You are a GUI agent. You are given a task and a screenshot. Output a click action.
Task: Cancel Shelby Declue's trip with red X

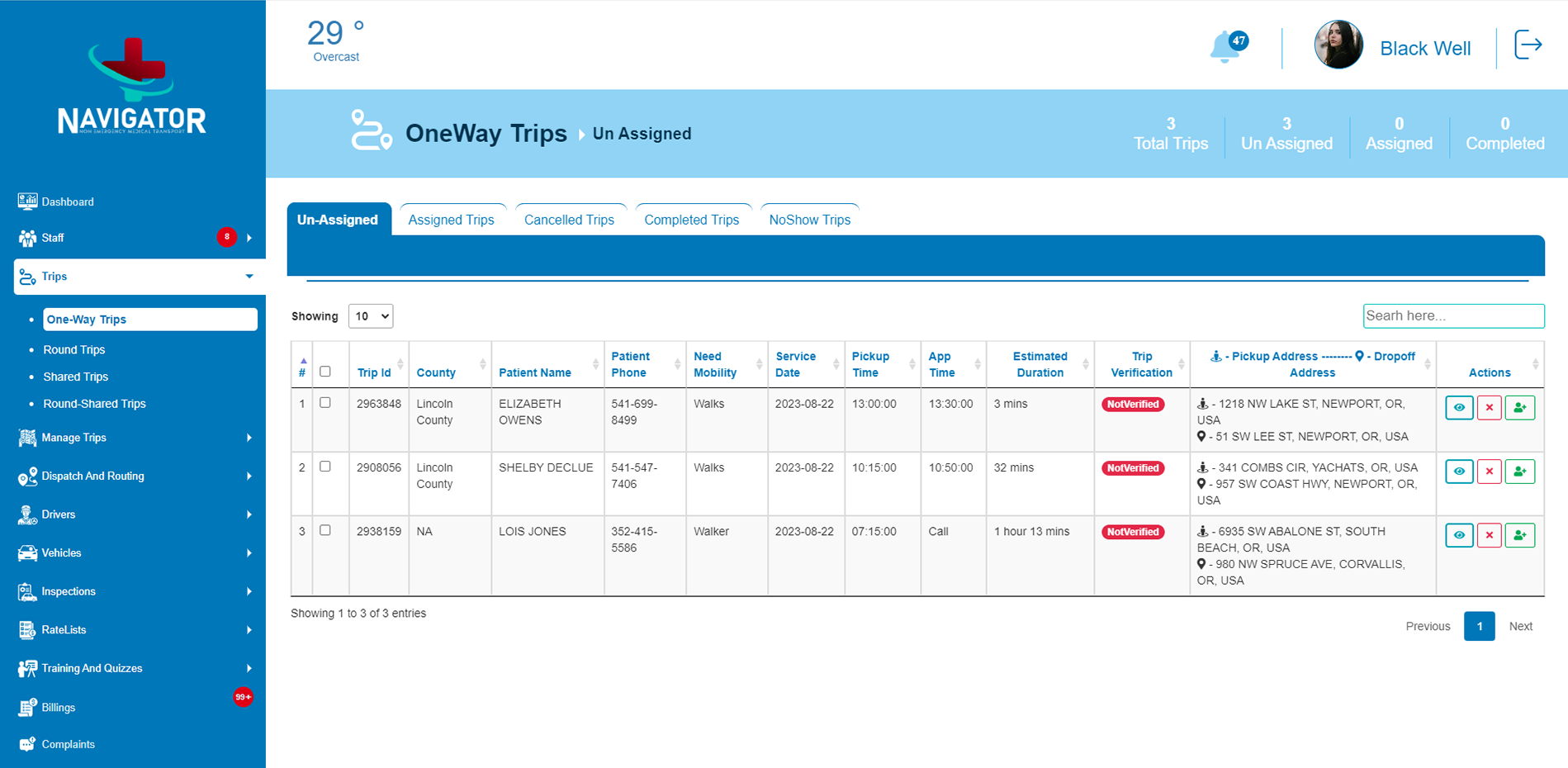pos(1489,472)
